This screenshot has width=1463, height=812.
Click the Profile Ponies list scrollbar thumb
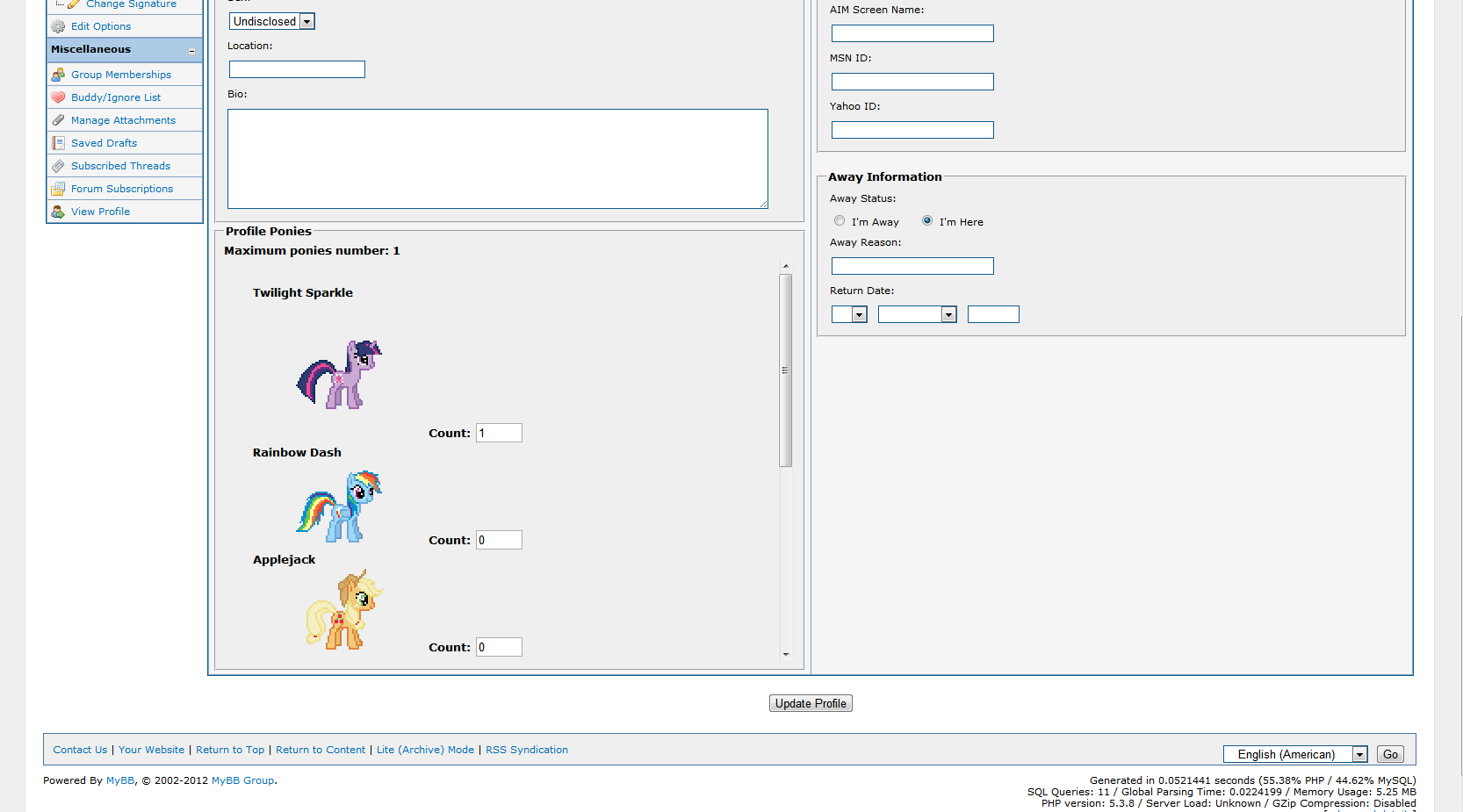786,369
